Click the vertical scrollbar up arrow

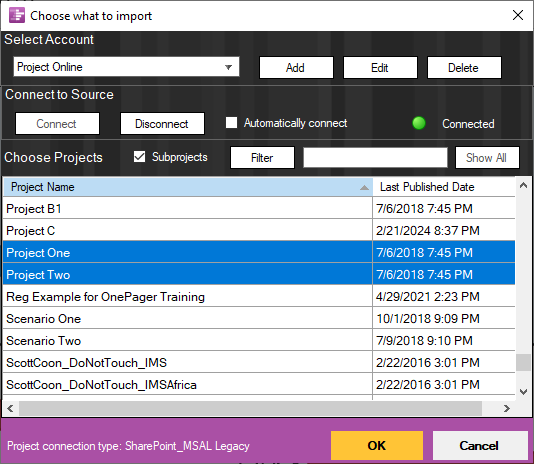click(523, 186)
